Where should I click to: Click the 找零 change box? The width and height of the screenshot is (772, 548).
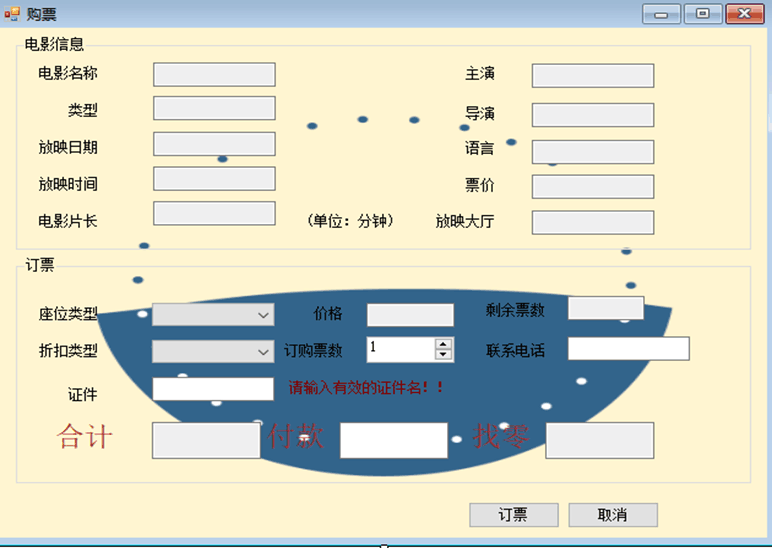pos(599,440)
